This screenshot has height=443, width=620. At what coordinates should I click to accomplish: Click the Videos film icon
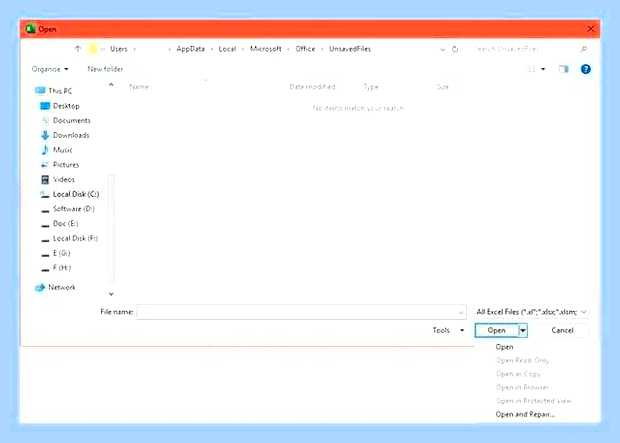(45, 180)
